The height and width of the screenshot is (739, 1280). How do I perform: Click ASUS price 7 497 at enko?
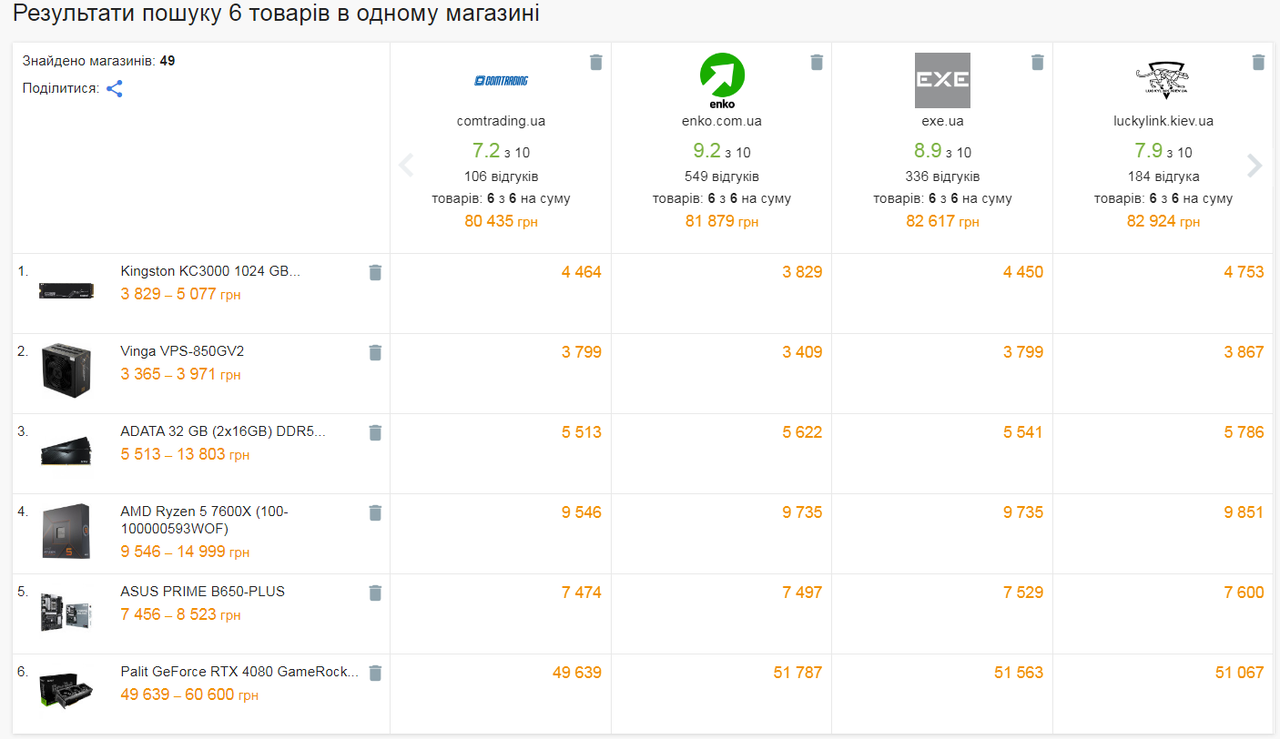802,592
